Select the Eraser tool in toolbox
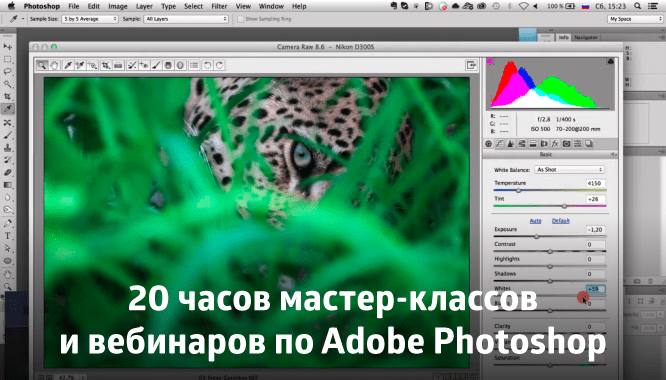 pos(8,173)
